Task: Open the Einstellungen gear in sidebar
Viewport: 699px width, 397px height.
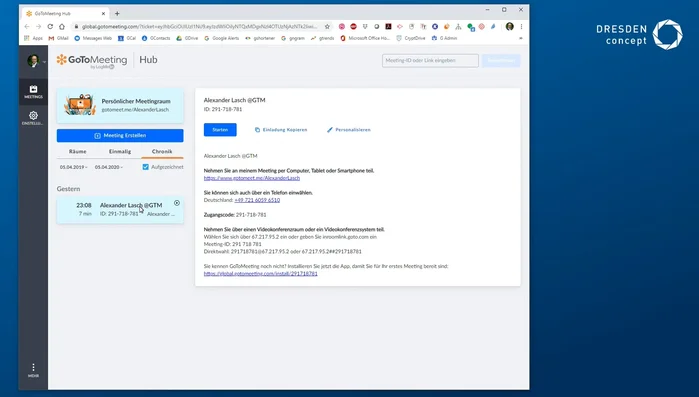Action: pyautogui.click(x=33, y=118)
